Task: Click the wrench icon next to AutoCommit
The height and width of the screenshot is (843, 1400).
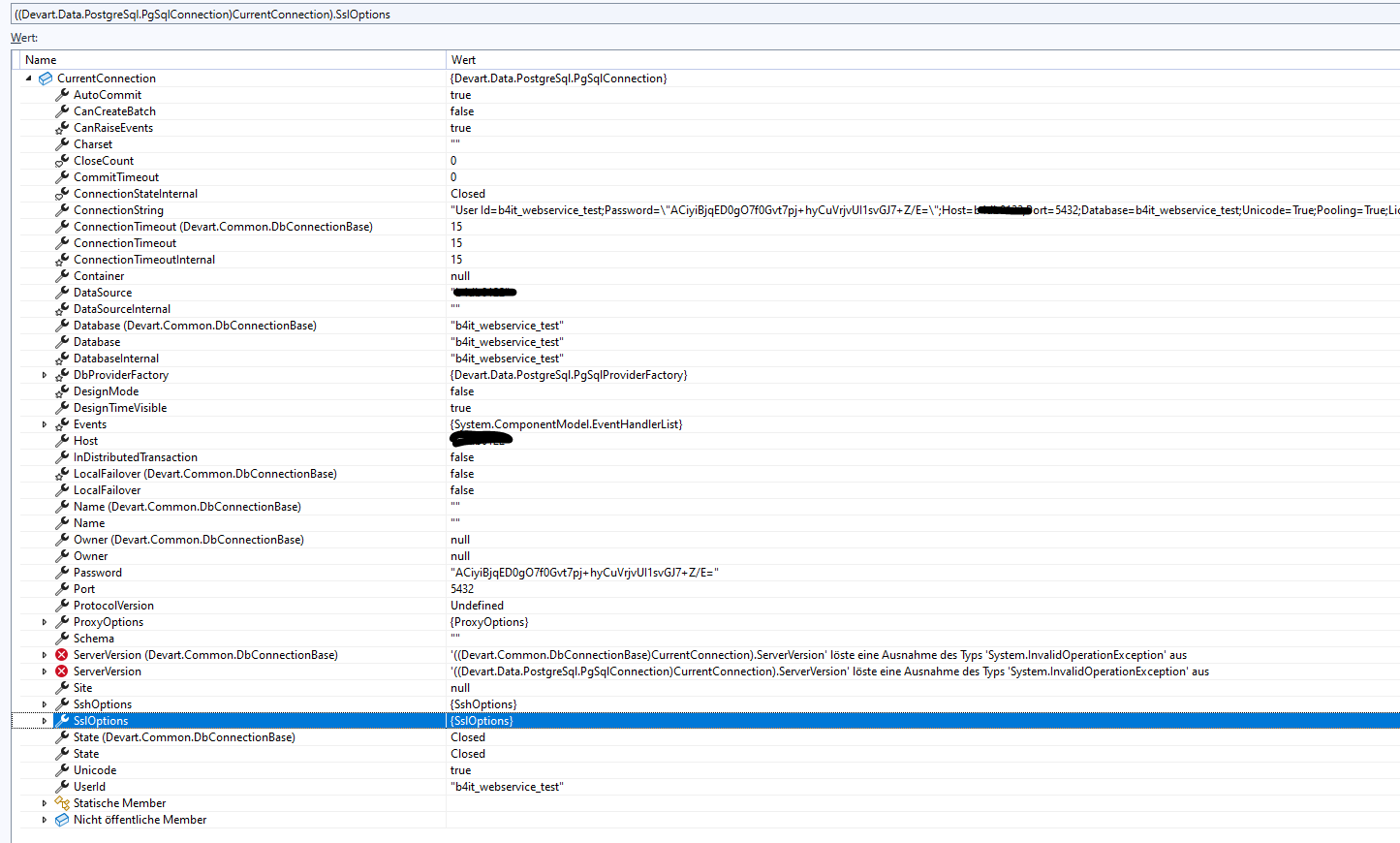Action: pyautogui.click(x=62, y=95)
